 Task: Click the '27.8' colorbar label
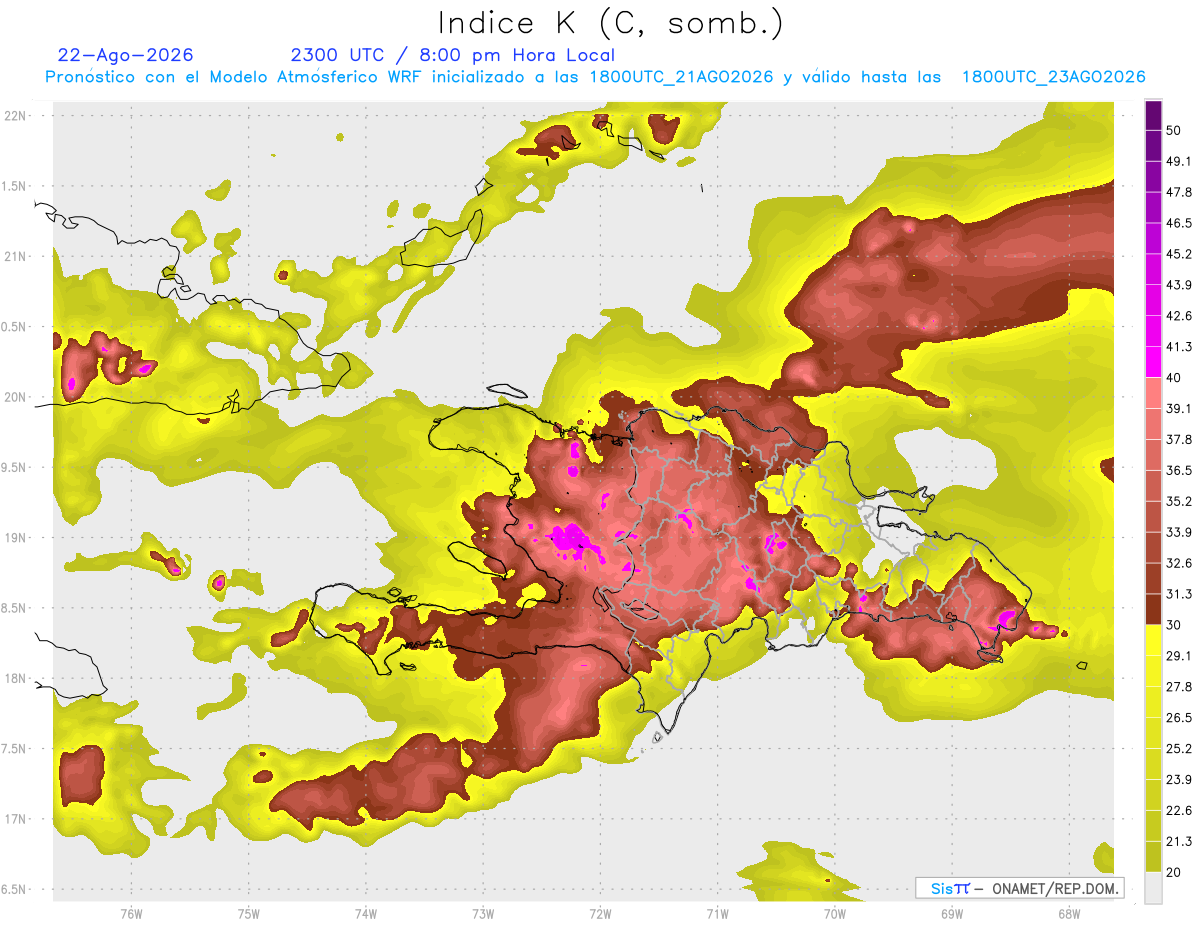point(1179,687)
